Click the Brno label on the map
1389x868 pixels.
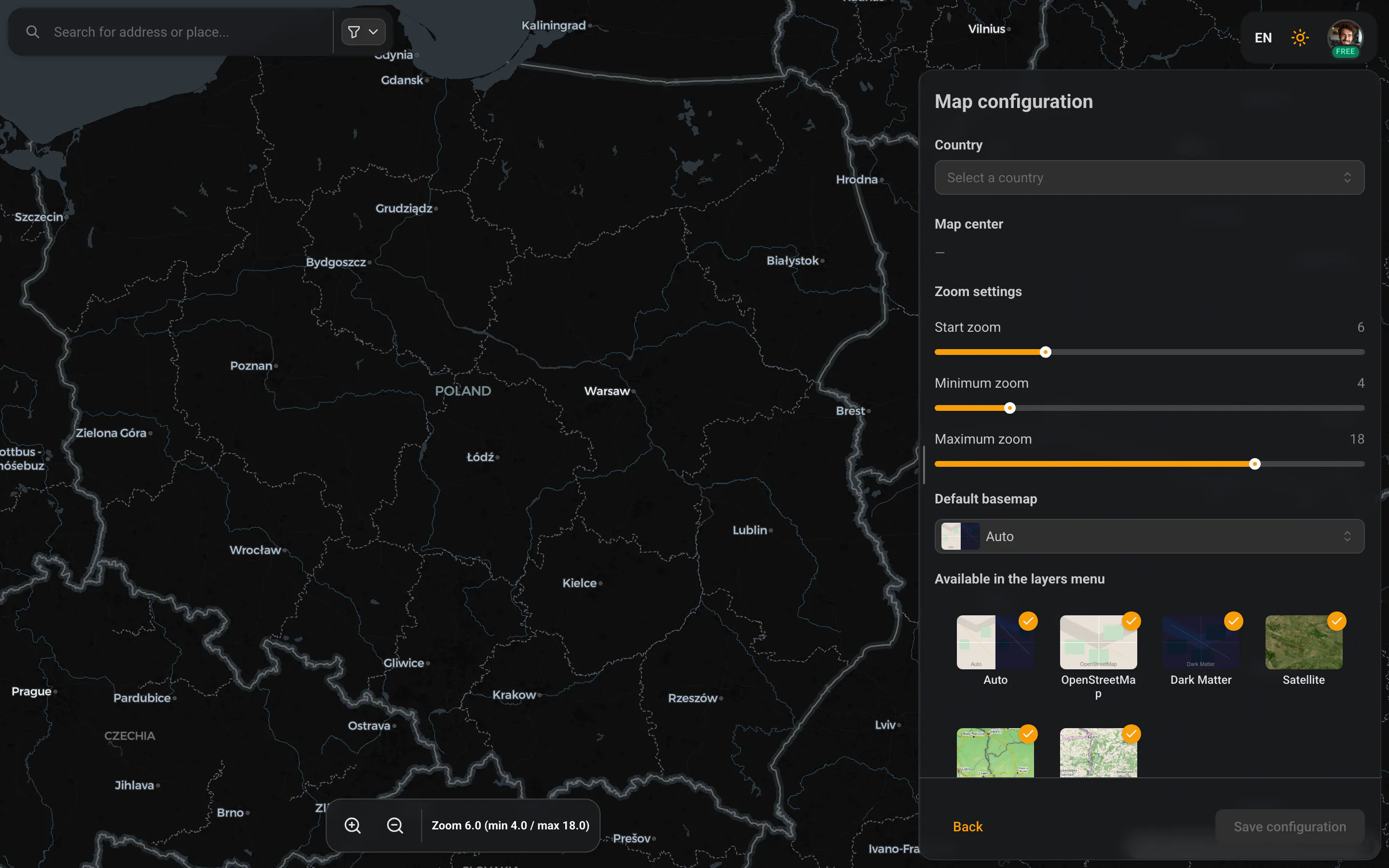(x=230, y=813)
